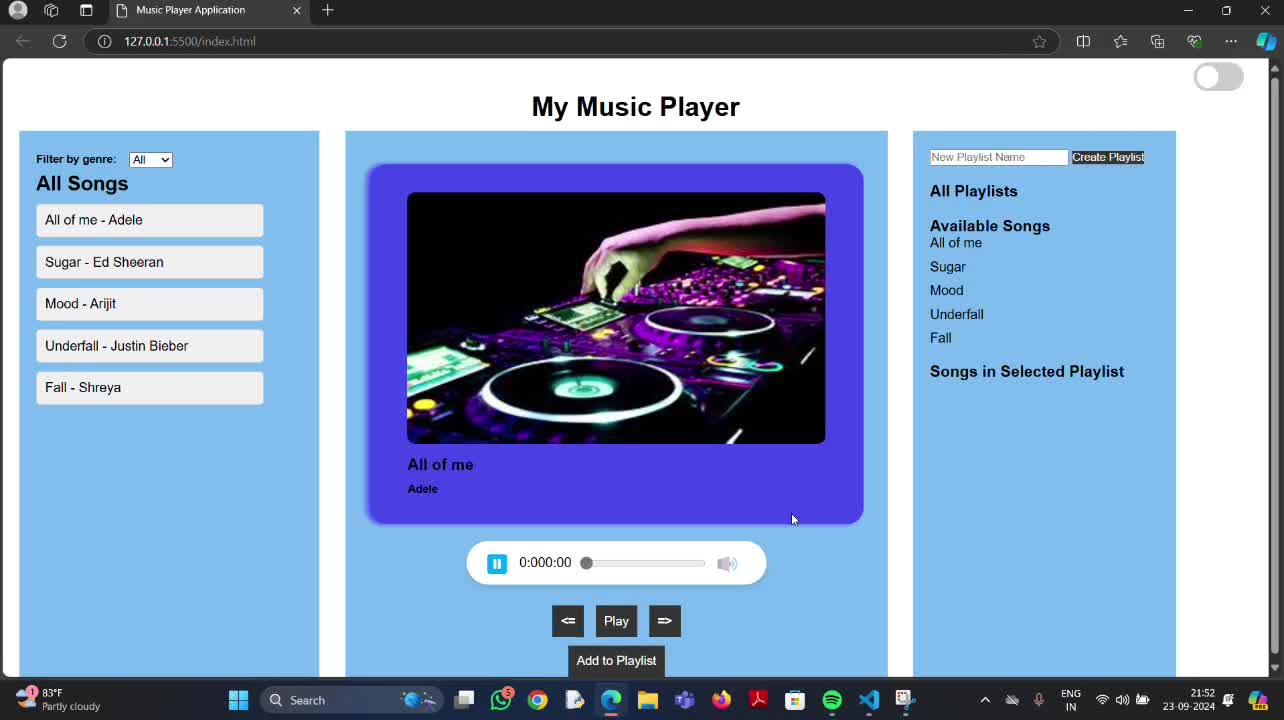
Task: Skip to next song with right arrow button
Action: click(x=665, y=621)
